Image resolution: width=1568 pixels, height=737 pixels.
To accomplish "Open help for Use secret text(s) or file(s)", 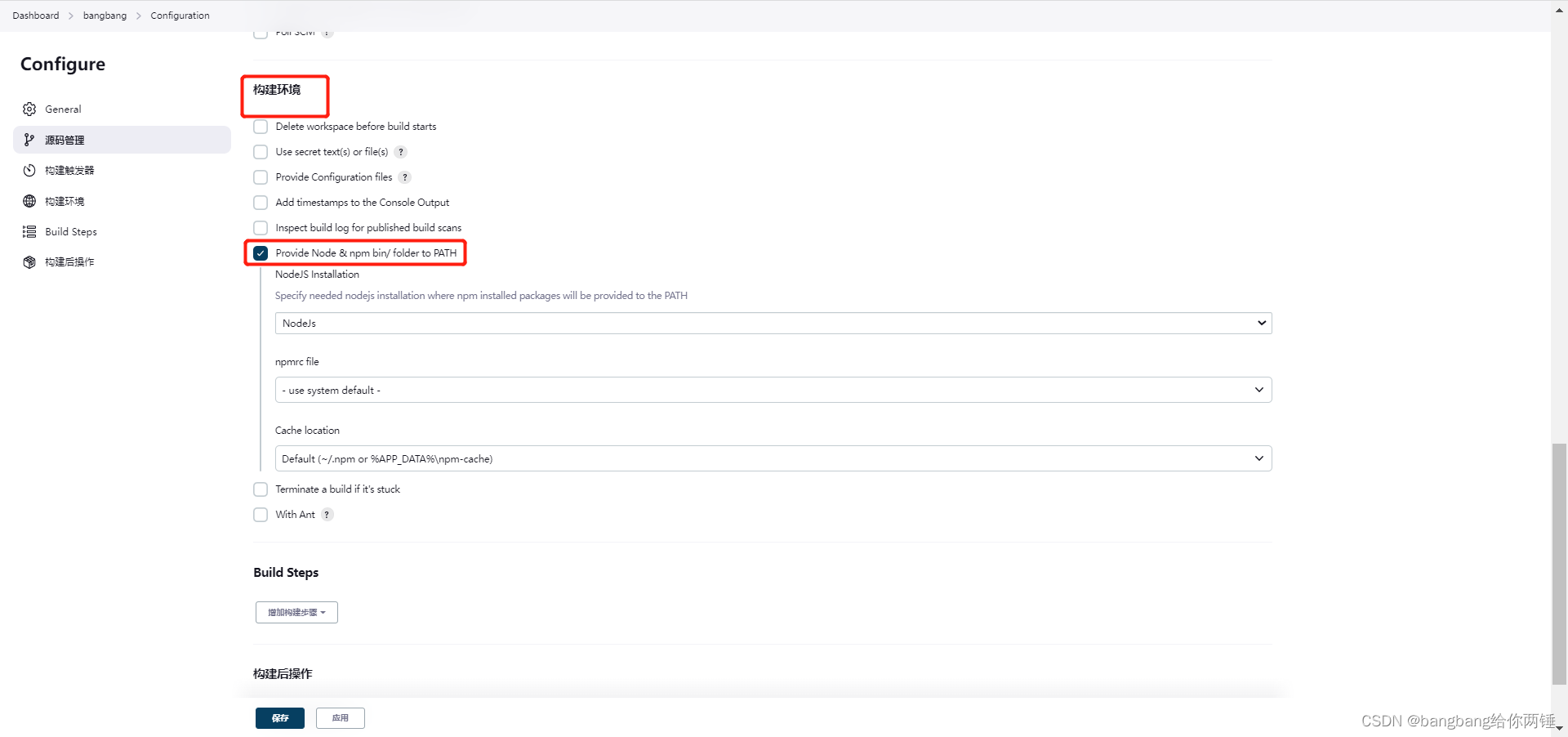I will point(400,152).
